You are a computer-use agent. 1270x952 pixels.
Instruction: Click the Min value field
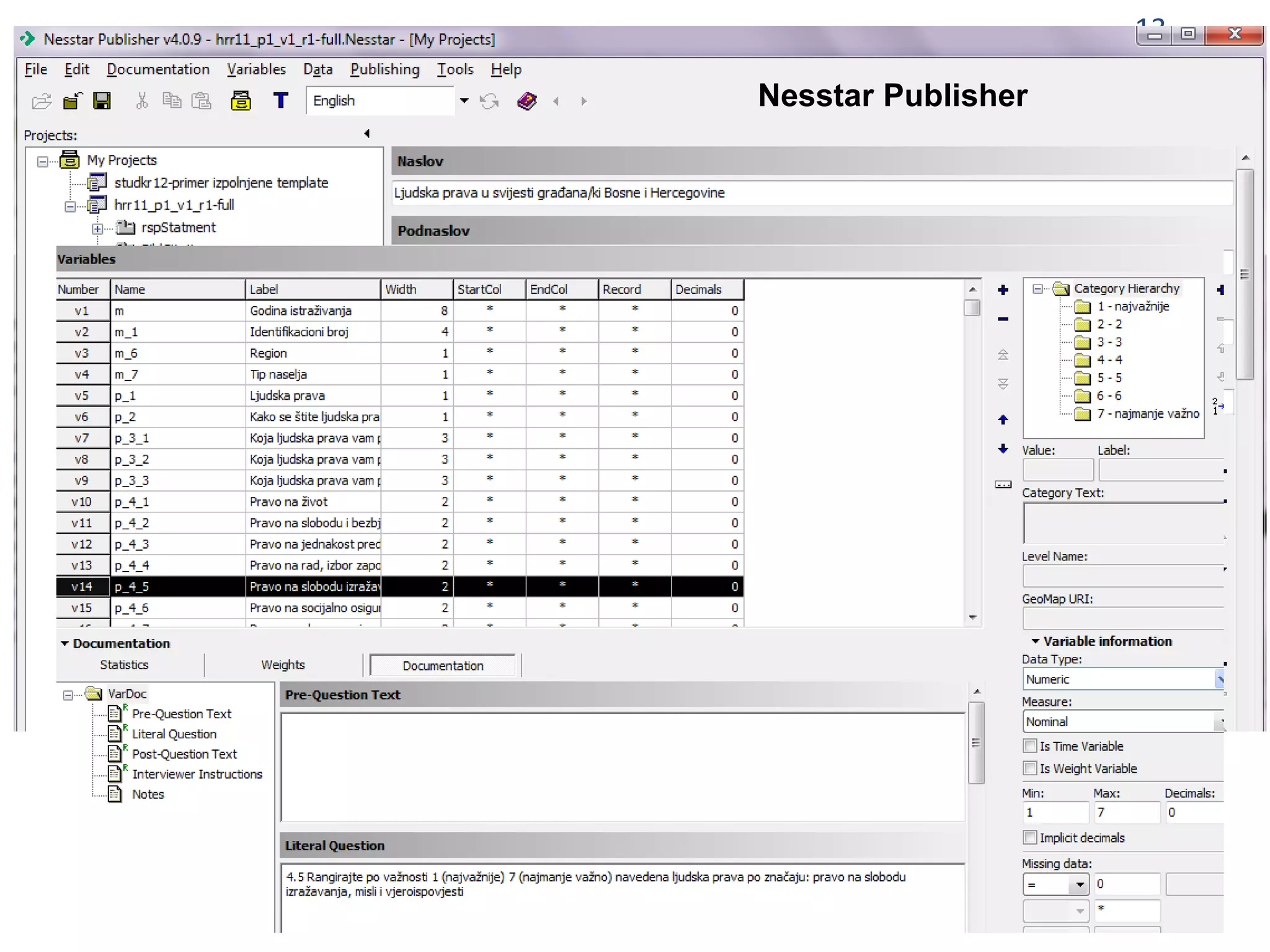point(1055,813)
